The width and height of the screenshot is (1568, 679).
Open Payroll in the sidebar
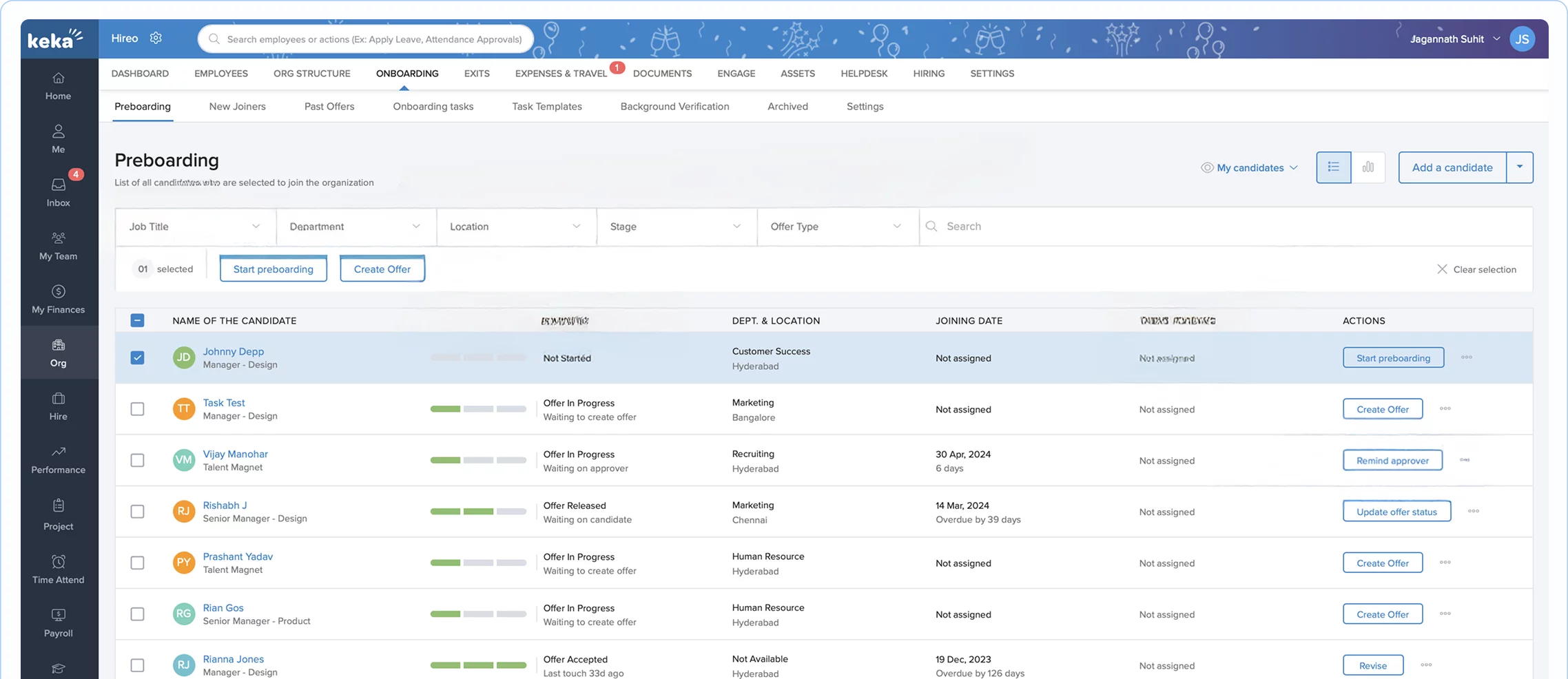coord(59,623)
